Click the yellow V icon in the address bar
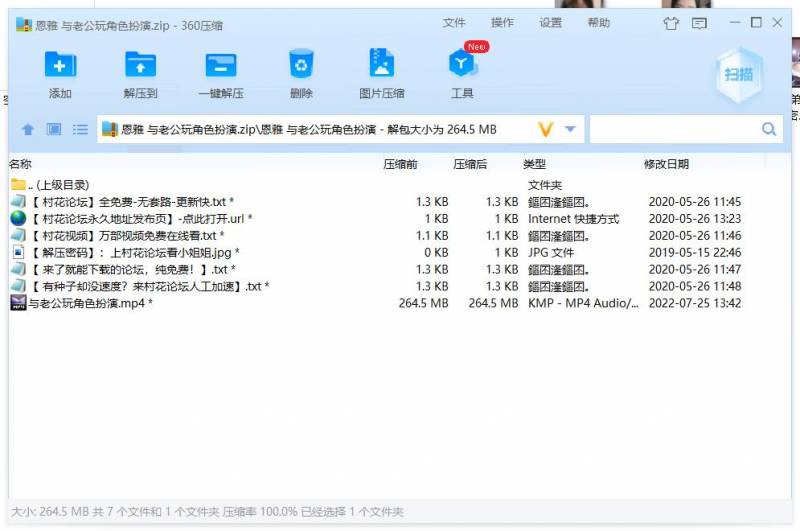This screenshot has width=800, height=531. tap(545, 130)
